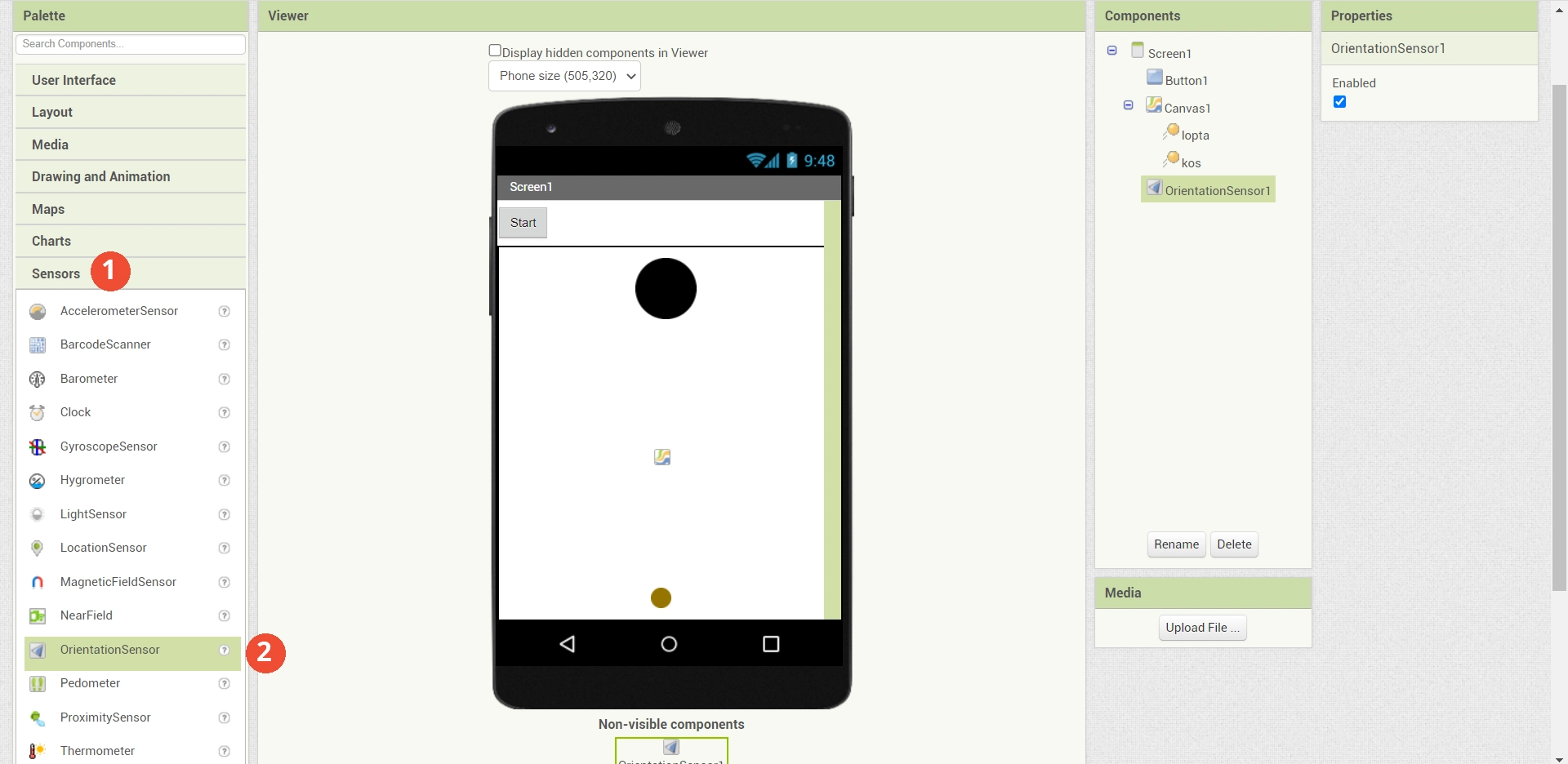Viewport: 1568px width, 764px height.
Task: Open help for BarcodeScanner
Action: [225, 345]
